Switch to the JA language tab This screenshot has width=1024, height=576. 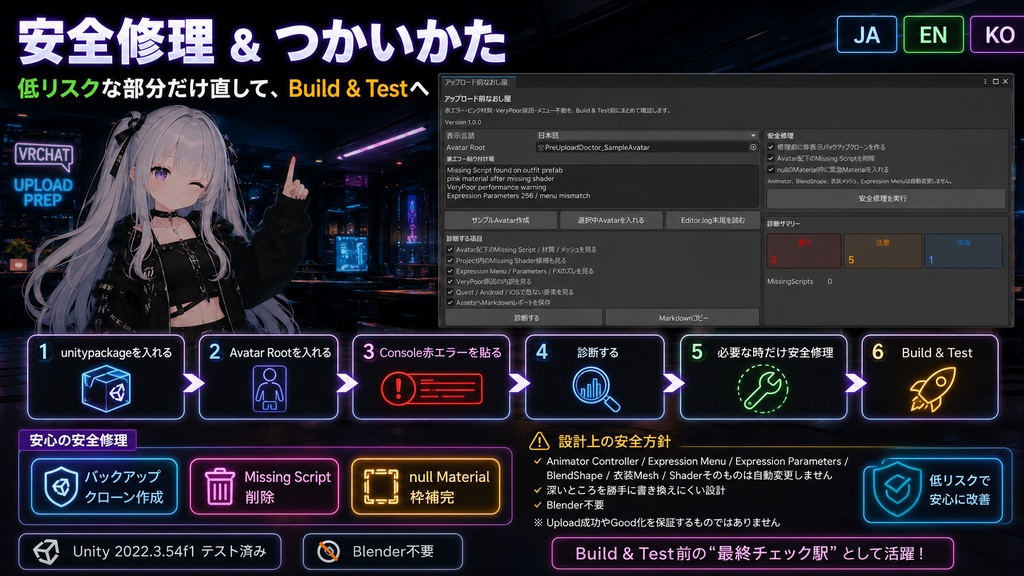[x=867, y=35]
